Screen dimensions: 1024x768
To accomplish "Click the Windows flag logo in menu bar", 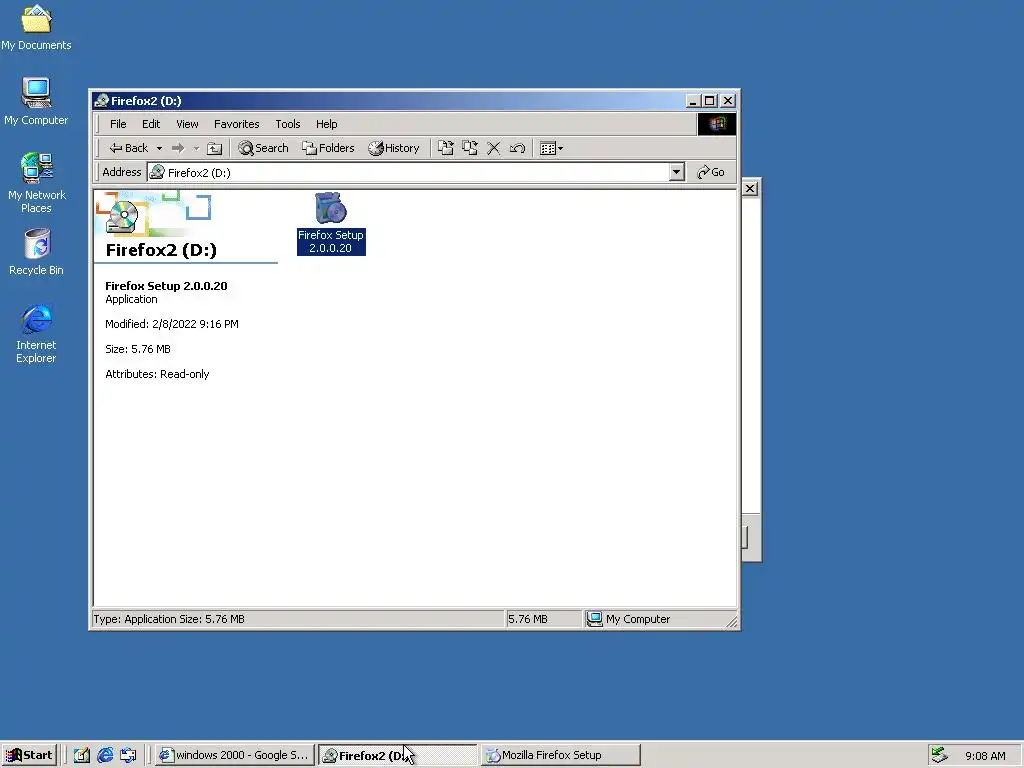I will click(x=716, y=124).
